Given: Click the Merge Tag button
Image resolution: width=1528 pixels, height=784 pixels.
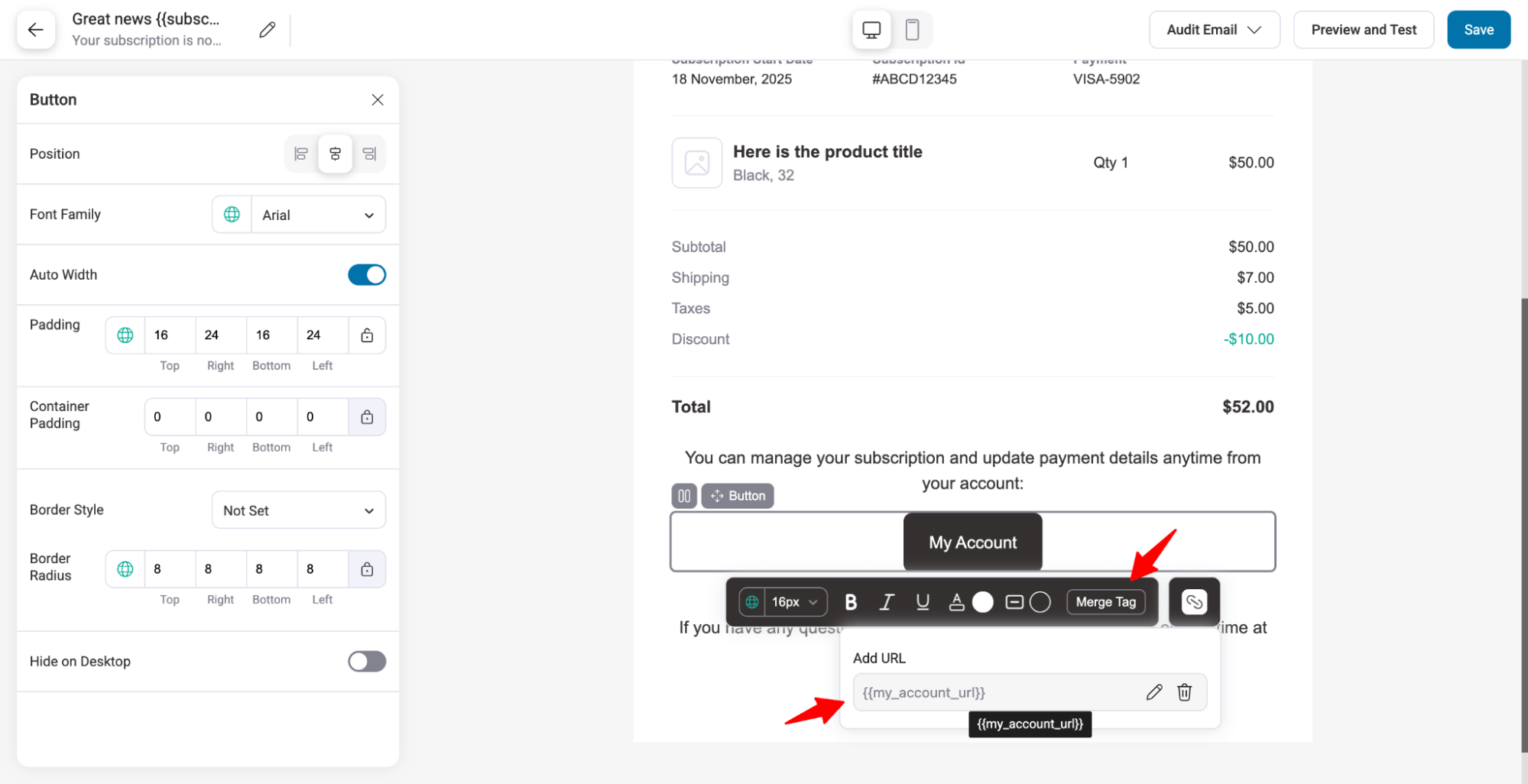Looking at the screenshot, I should tap(1105, 602).
